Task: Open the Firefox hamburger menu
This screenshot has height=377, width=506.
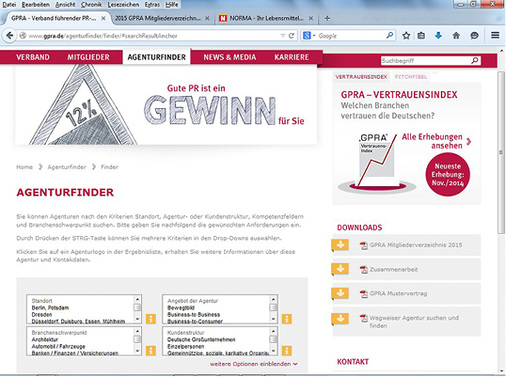Action: click(x=495, y=35)
